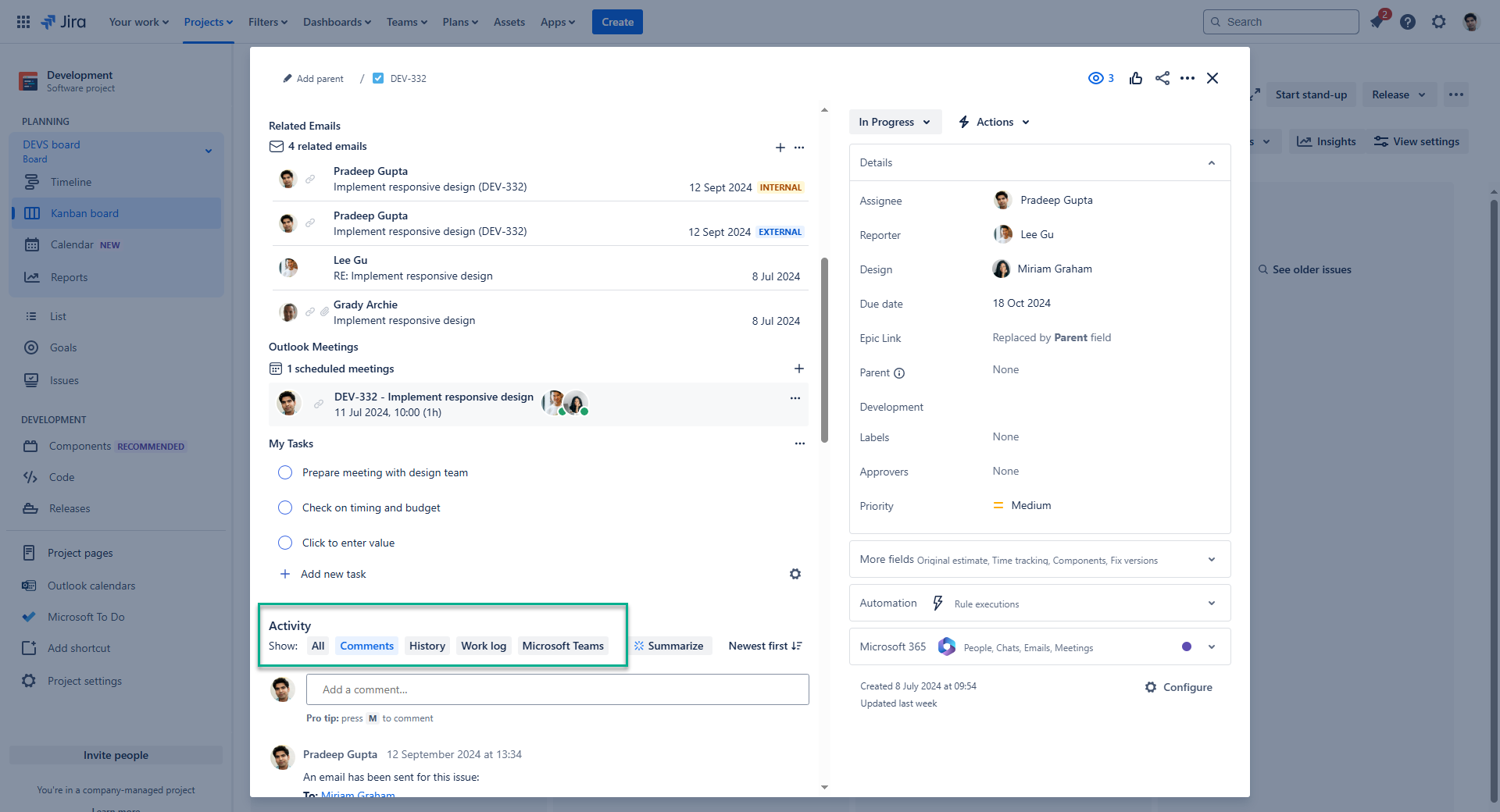Click the Configure link

tap(1179, 687)
